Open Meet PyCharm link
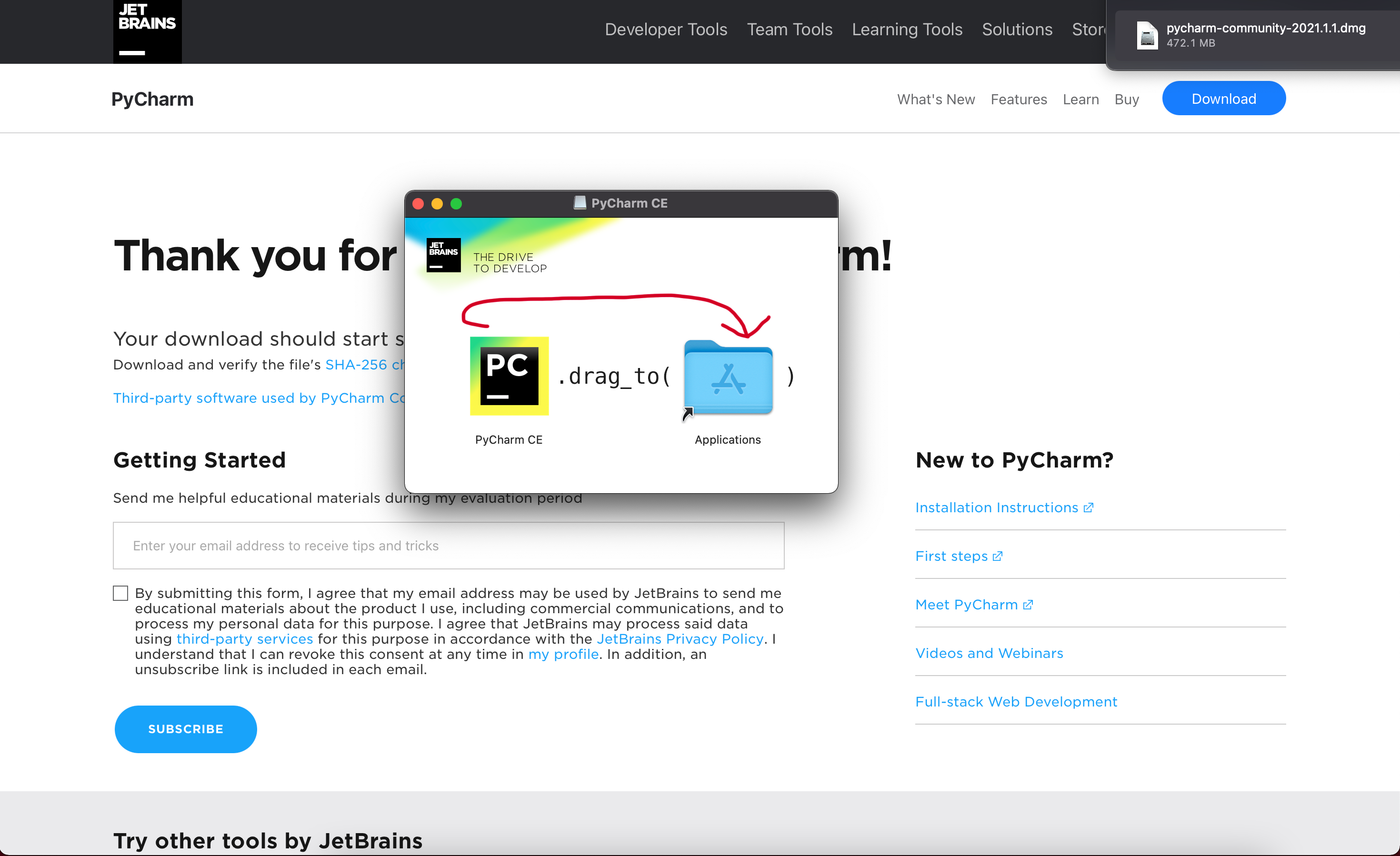 (x=974, y=604)
